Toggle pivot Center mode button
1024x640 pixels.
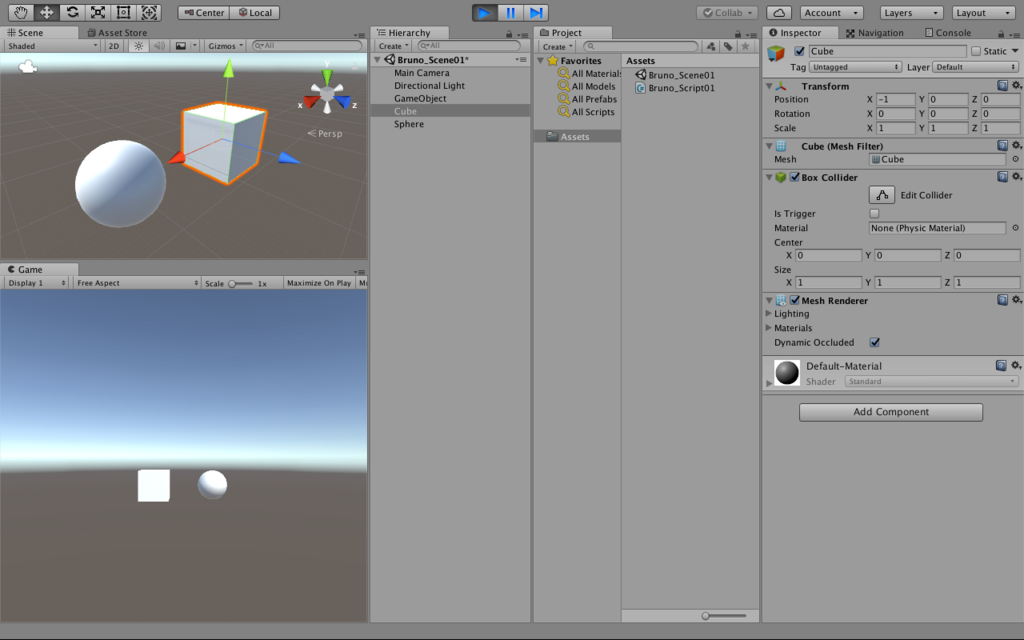pos(204,12)
